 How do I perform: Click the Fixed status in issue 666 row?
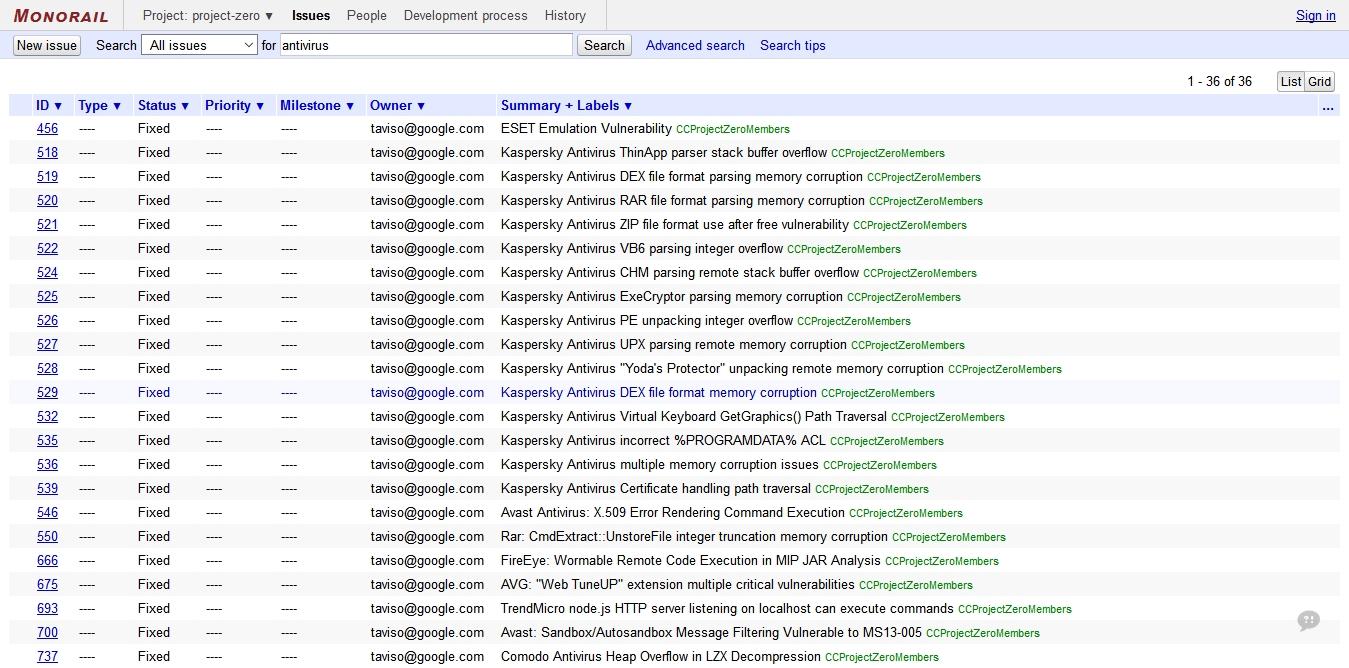(154, 561)
